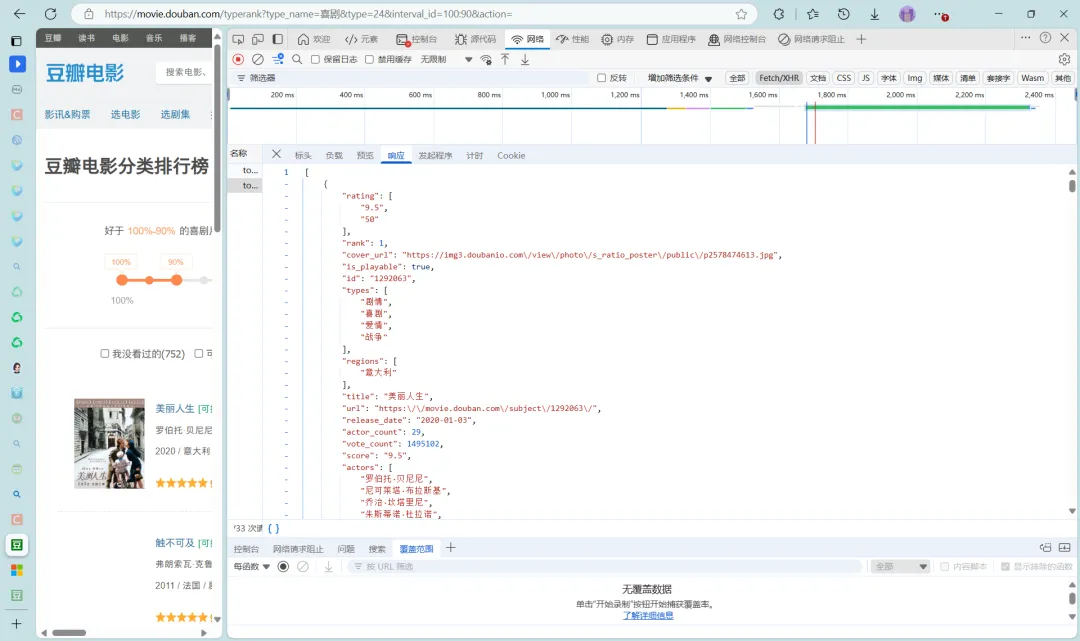Image resolution: width=1080 pixels, height=641 pixels.
Task: Toggle device emulation mode icon
Action: [x=258, y=39]
